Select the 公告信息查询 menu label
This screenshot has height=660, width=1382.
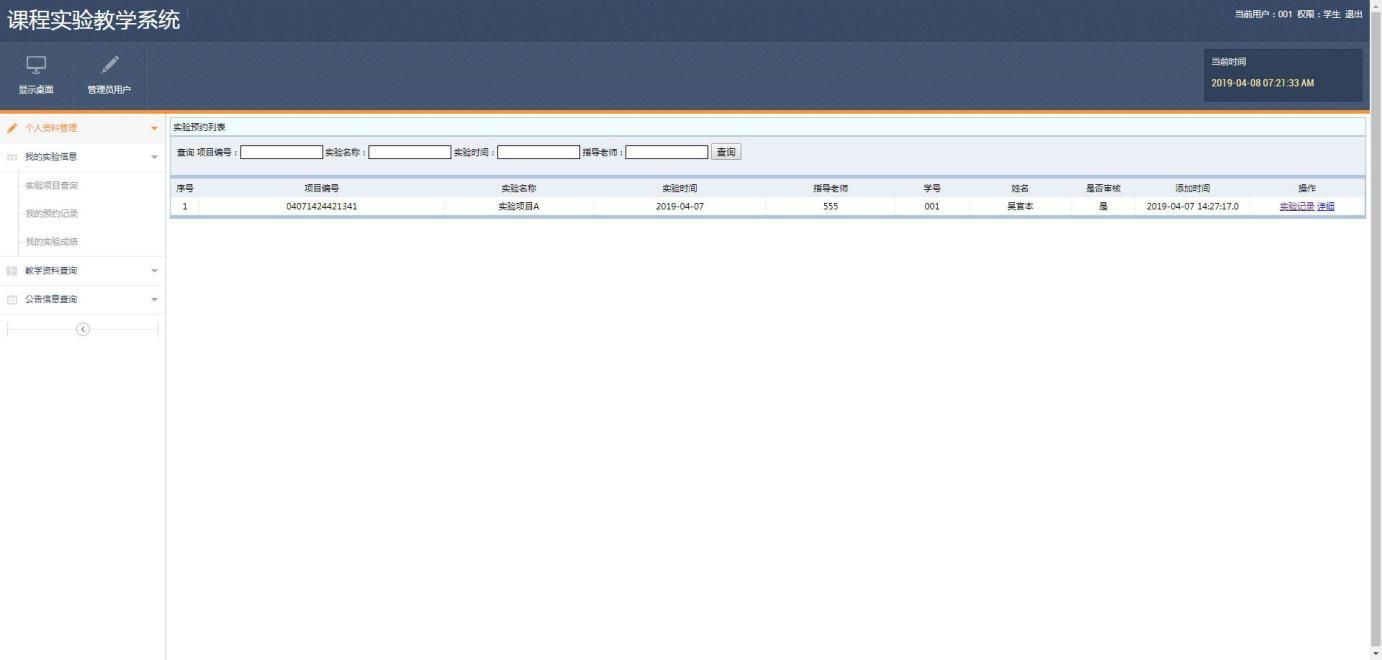51,300
